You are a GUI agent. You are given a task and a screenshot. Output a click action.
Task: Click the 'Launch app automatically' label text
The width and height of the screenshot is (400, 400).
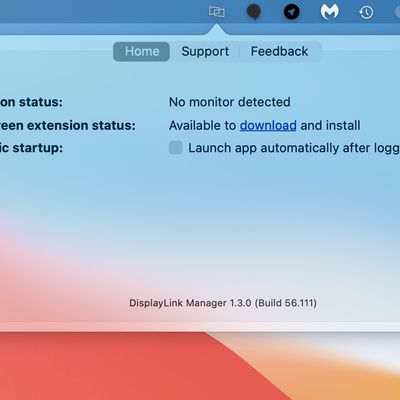pos(264,148)
